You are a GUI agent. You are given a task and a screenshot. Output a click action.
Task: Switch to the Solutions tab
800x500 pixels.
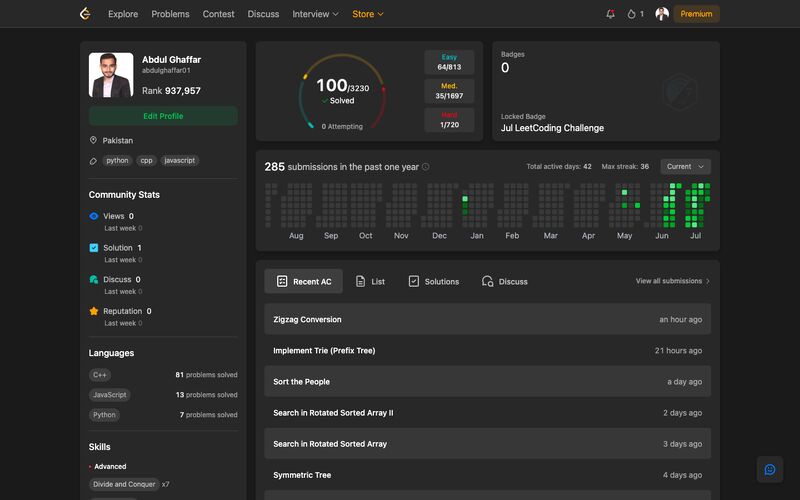[x=434, y=281]
